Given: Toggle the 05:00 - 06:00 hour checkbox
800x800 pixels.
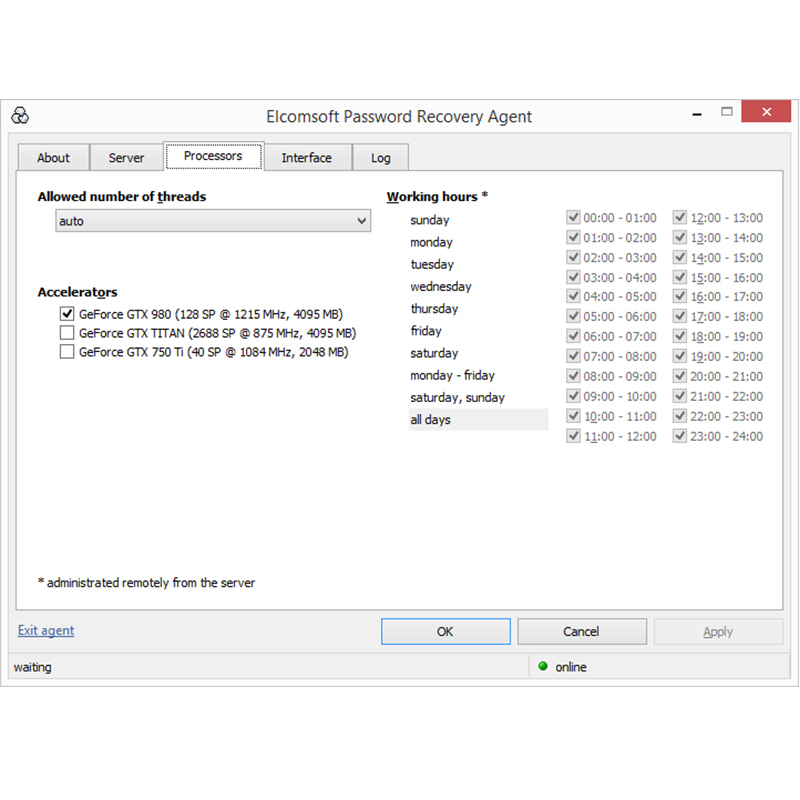Looking at the screenshot, I should (x=573, y=316).
